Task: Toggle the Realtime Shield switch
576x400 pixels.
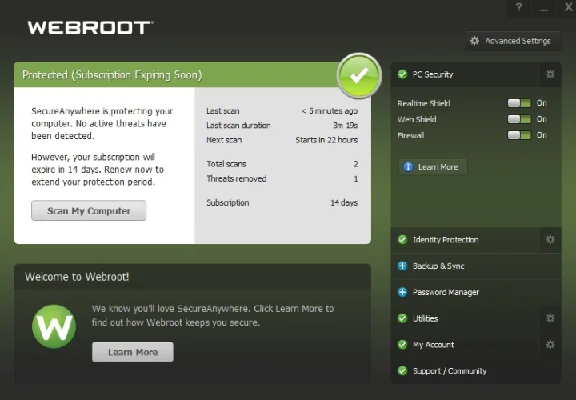Action: click(519, 103)
